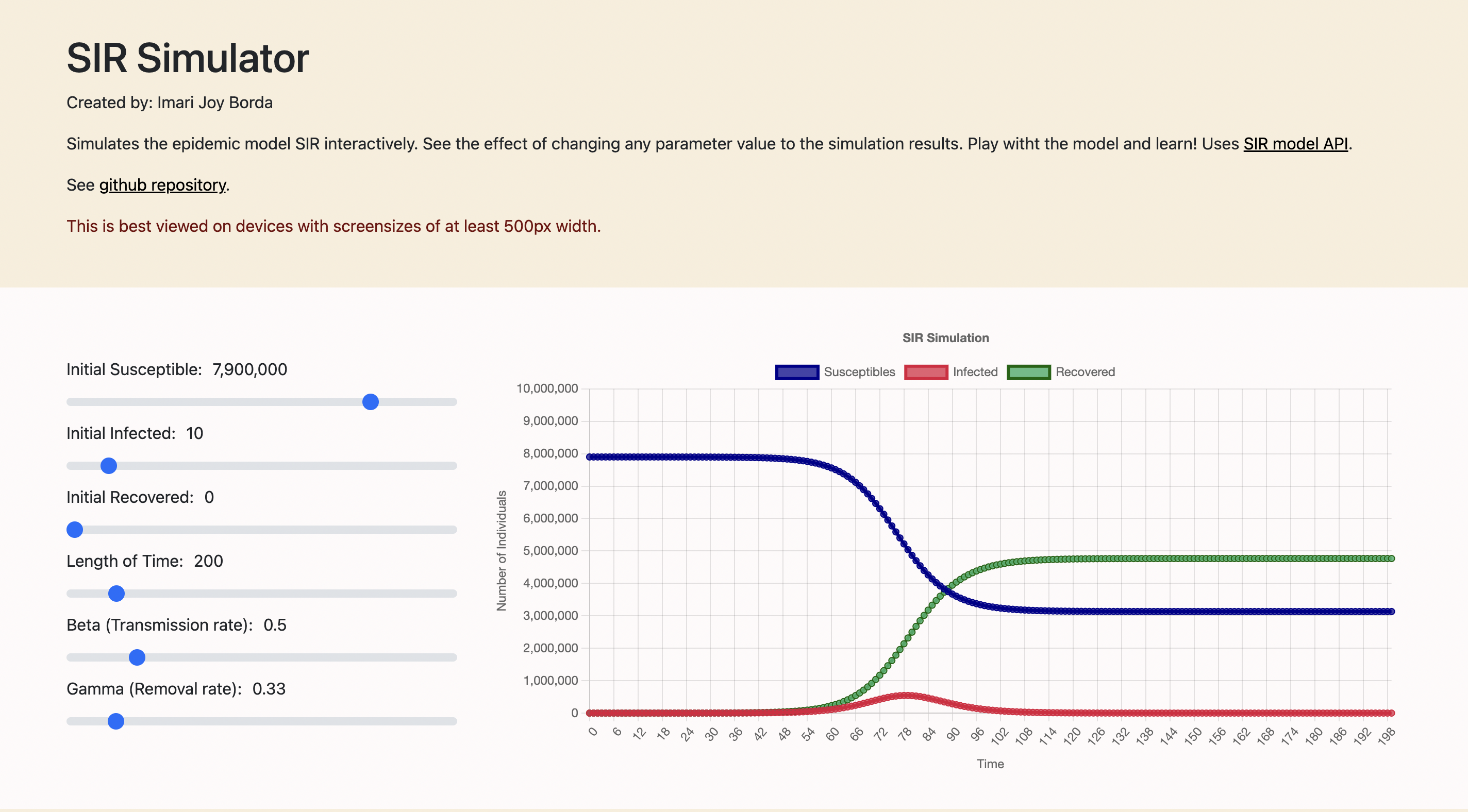This screenshot has width=1468, height=812.
Task: Click the last green Recovered data point
Action: point(1391,559)
